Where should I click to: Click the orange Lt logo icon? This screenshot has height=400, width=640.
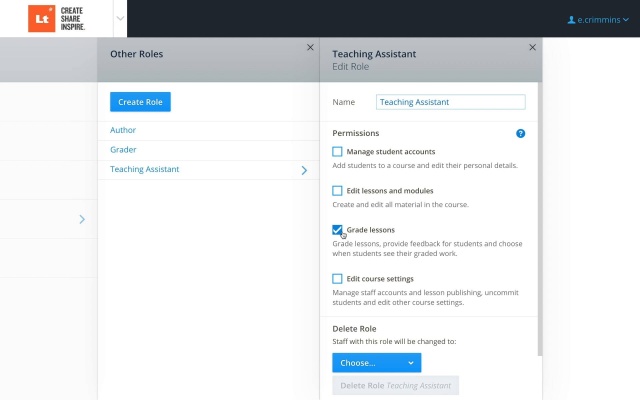click(41, 18)
